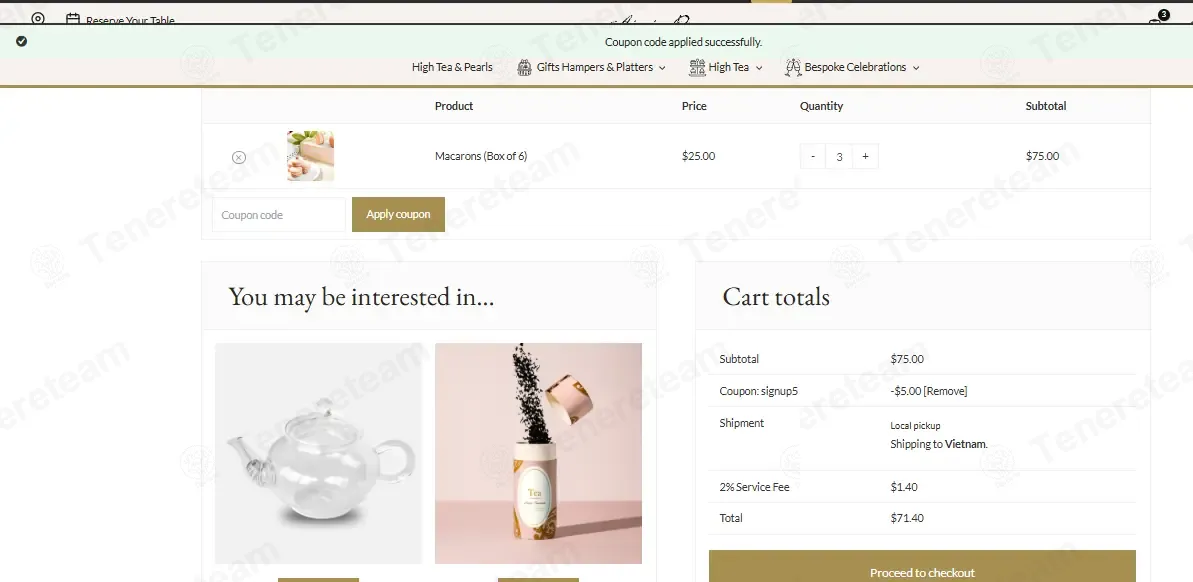Increase Macarons quantity with plus button
1193x582 pixels.
tap(865, 156)
